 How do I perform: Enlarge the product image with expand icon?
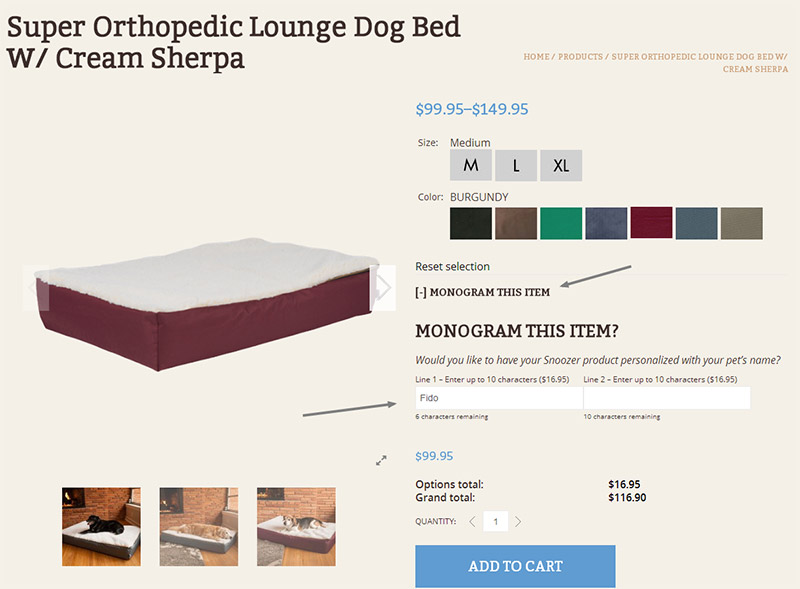click(381, 460)
